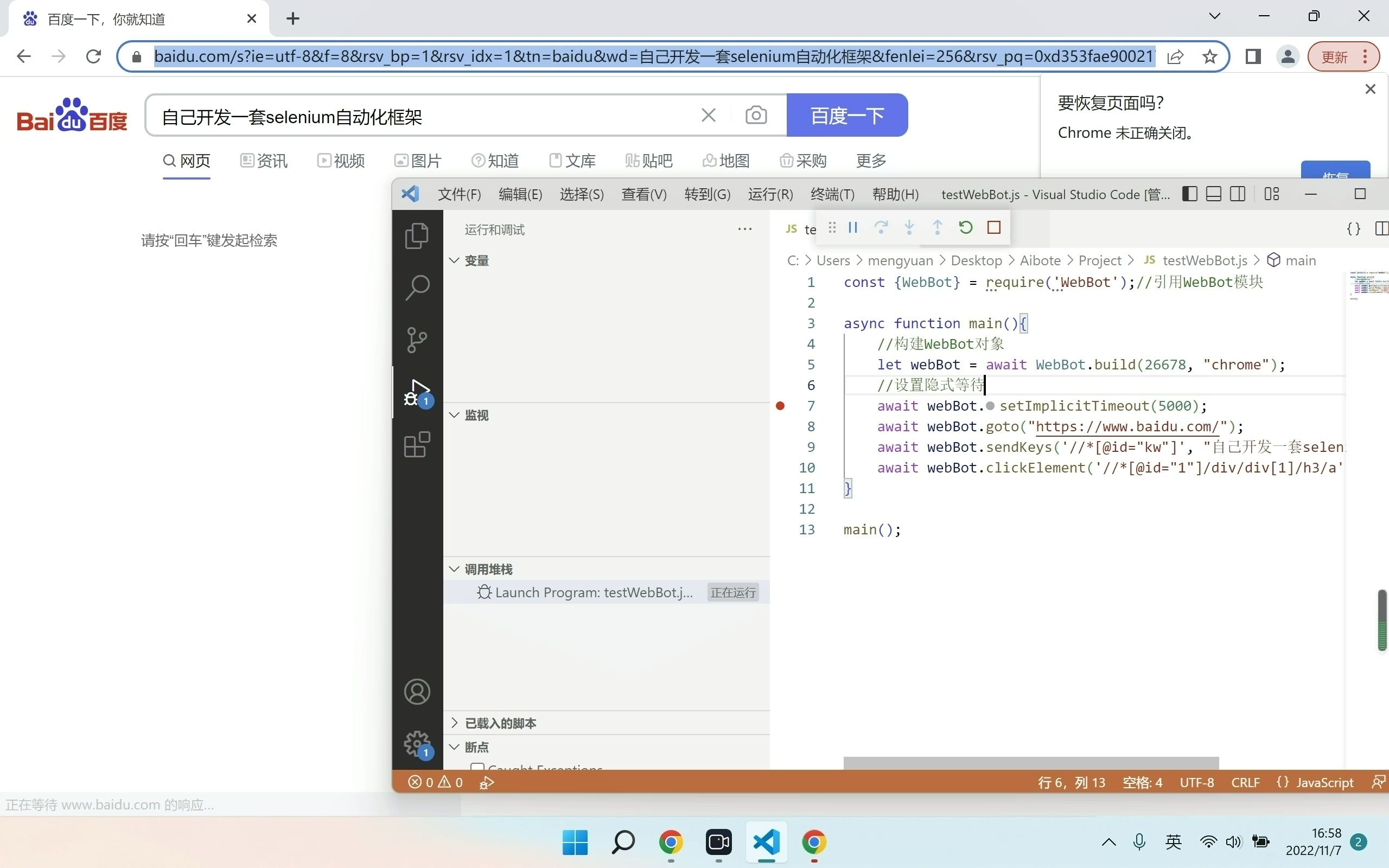Toggle the VS Code secondary side bar

click(1238, 194)
